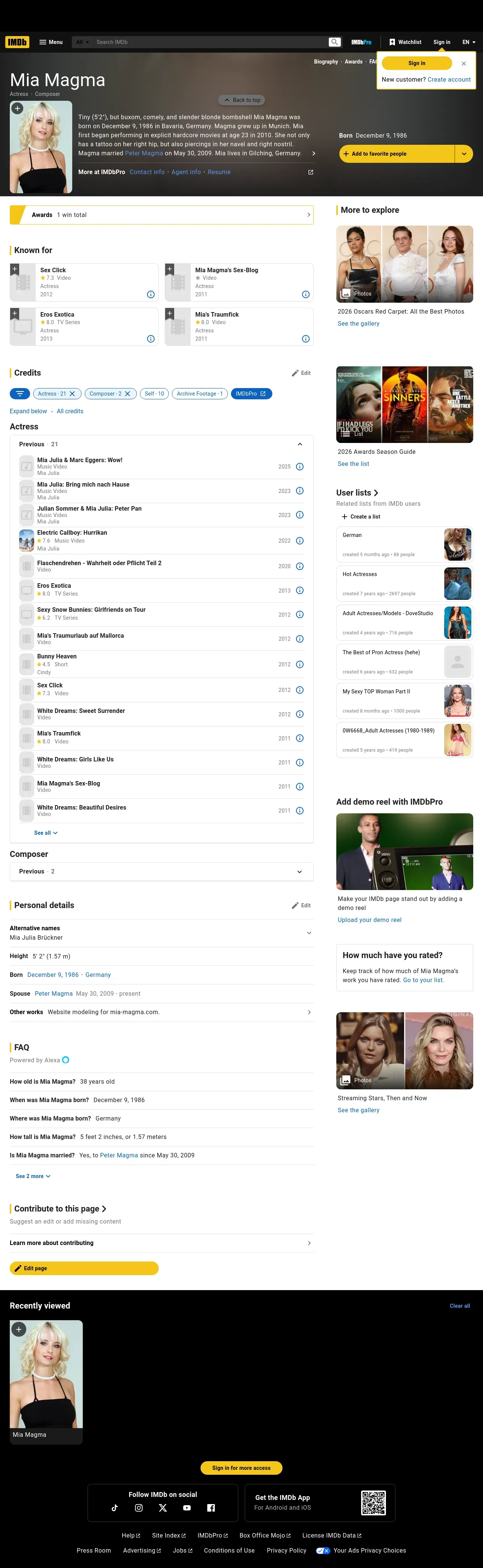Click the Create a list button
Image resolution: width=483 pixels, height=1568 pixels.
tap(361, 517)
